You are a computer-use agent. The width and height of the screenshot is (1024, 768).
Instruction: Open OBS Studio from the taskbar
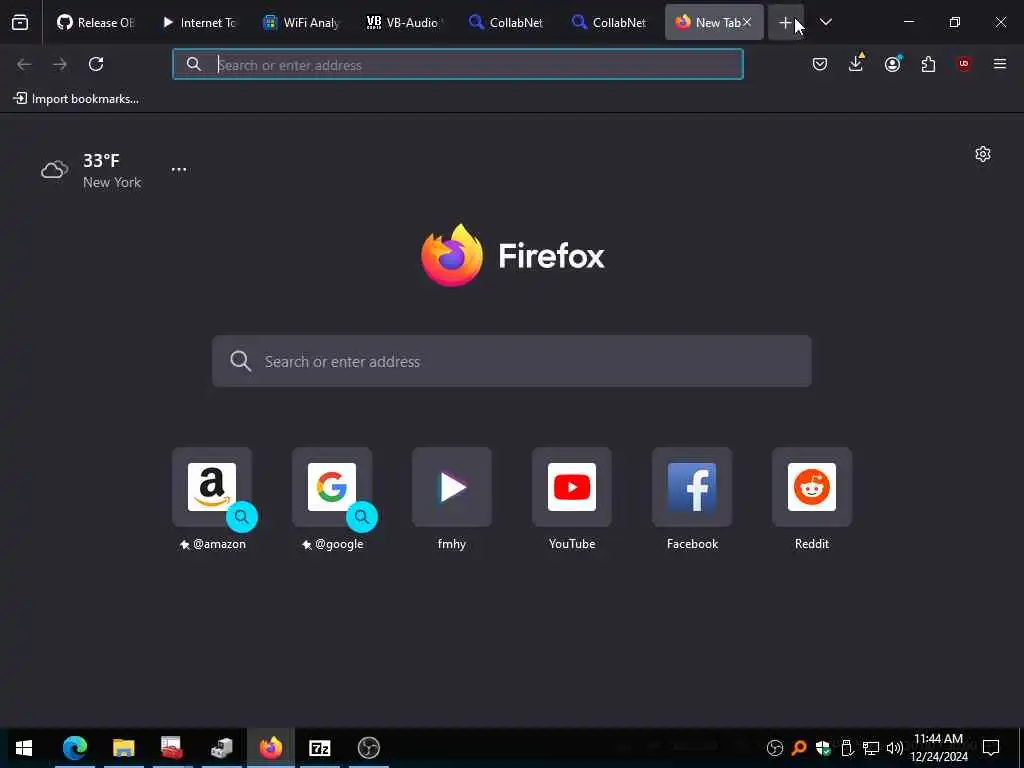pos(368,748)
